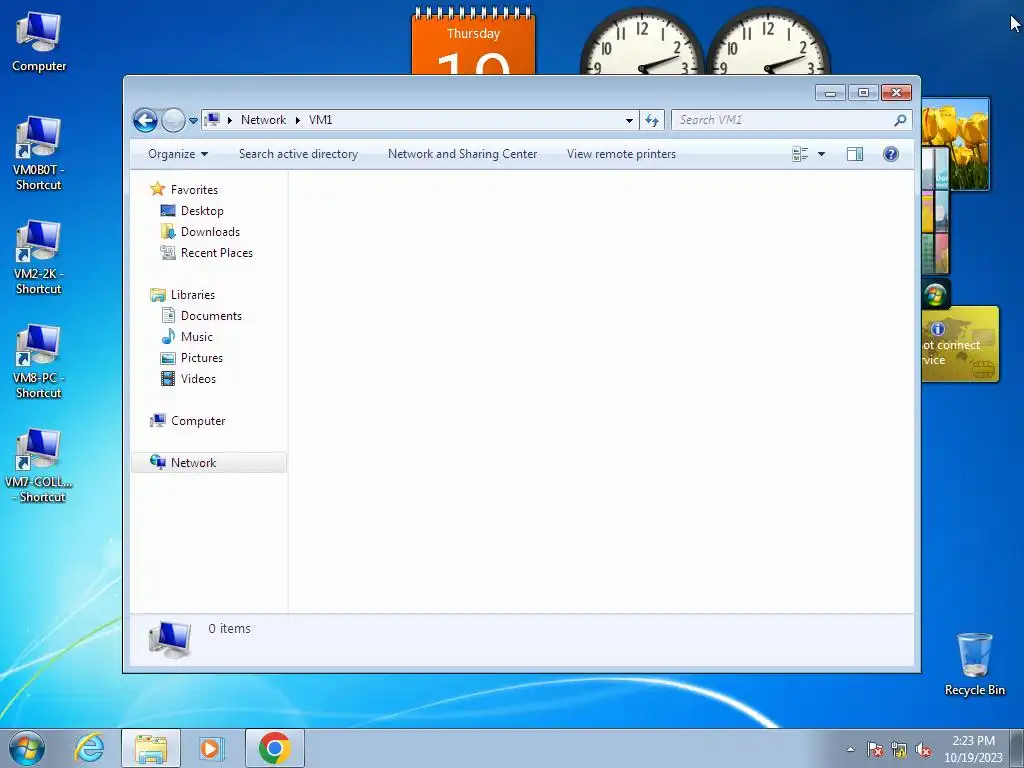Select the Recycle Bin desktop icon

click(x=974, y=665)
